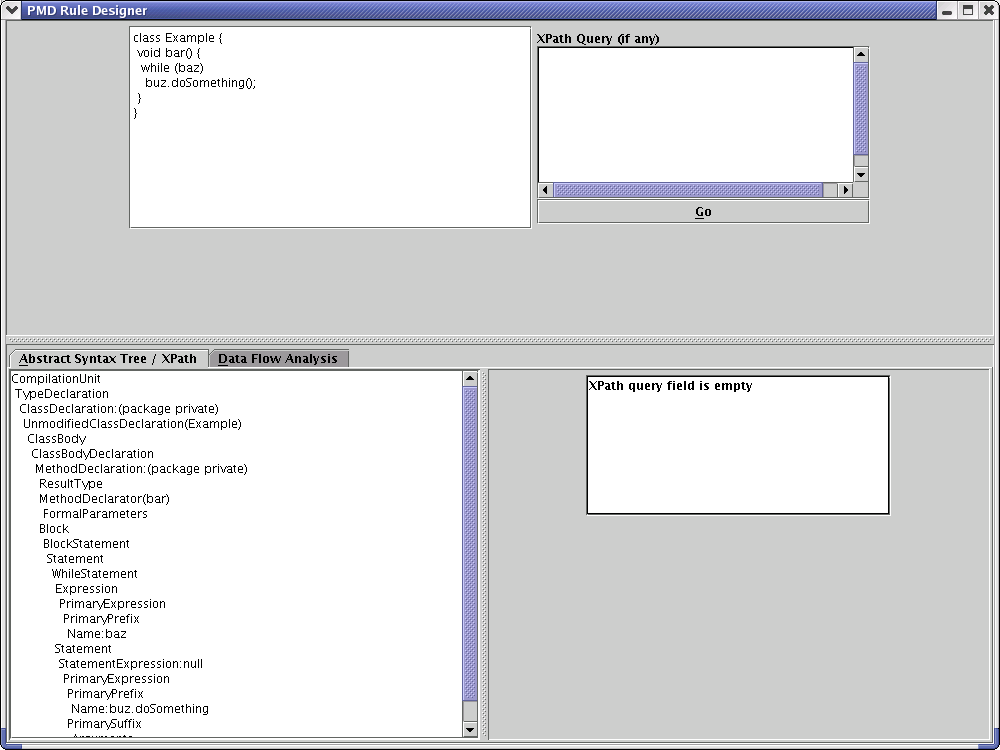Maximize the PMD Rule Designer window
Screen dimensions: 1000x750
pyautogui.click(x=967, y=10)
